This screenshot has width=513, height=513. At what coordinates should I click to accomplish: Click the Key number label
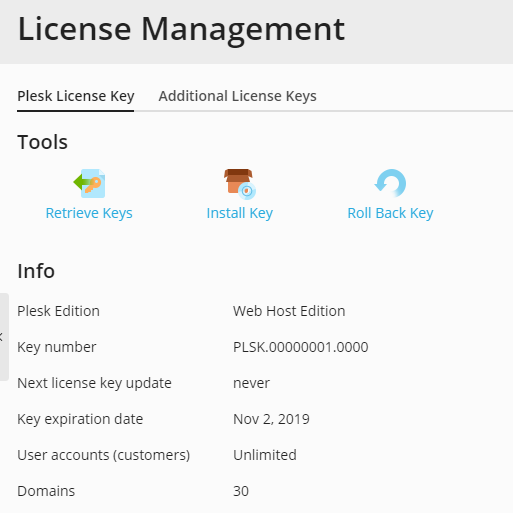(57, 347)
